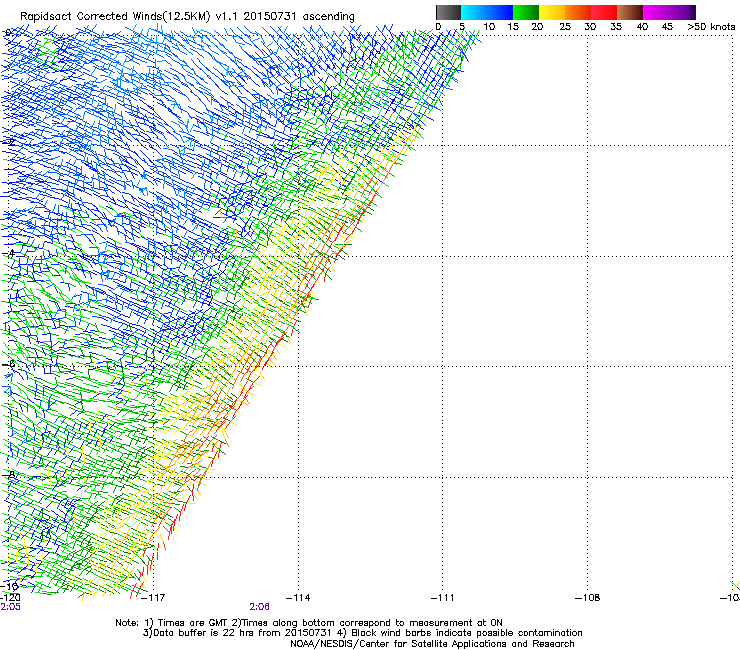Click the '35' legend speed label

[x=616, y=26]
